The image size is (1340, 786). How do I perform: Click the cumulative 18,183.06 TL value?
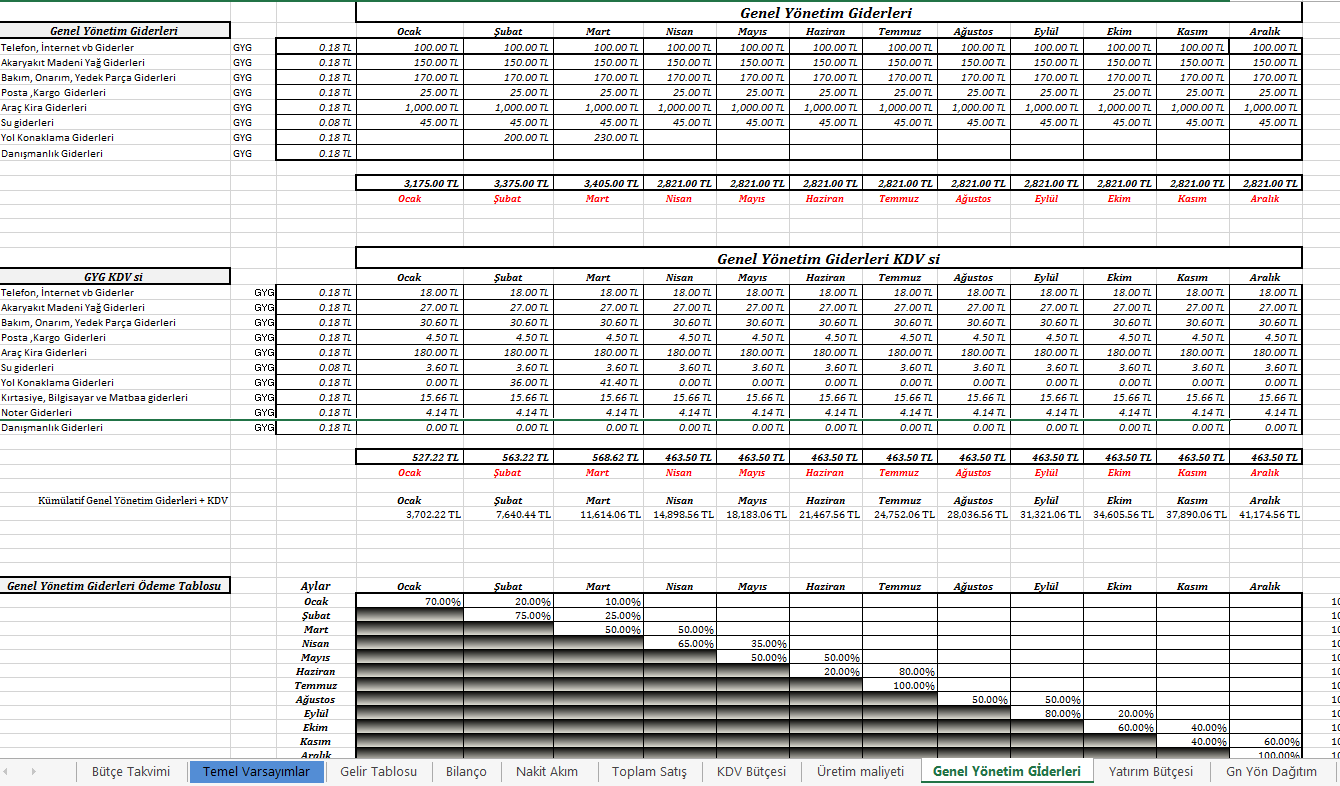coord(752,514)
